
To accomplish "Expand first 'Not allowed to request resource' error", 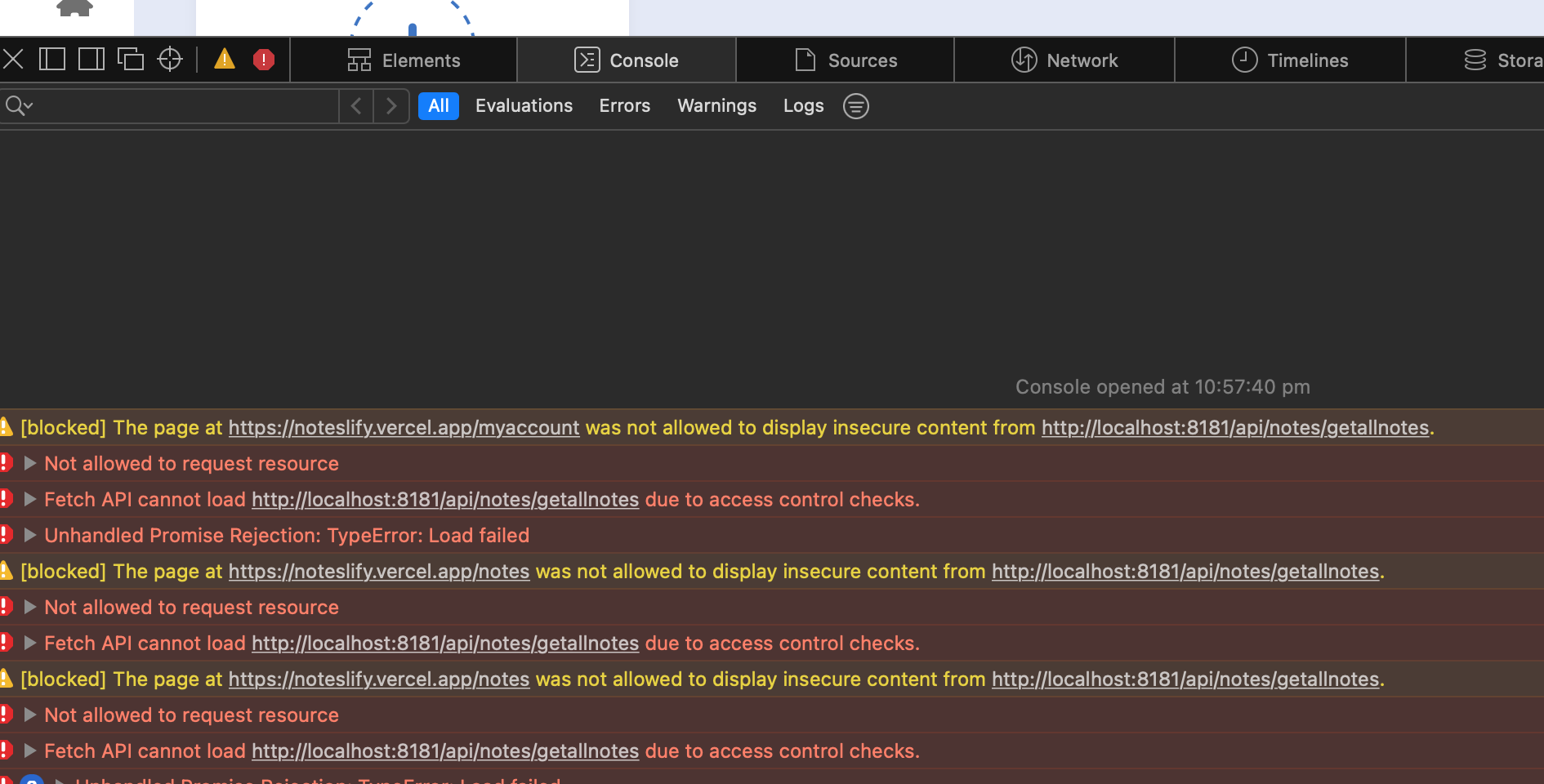I will tap(29, 463).
